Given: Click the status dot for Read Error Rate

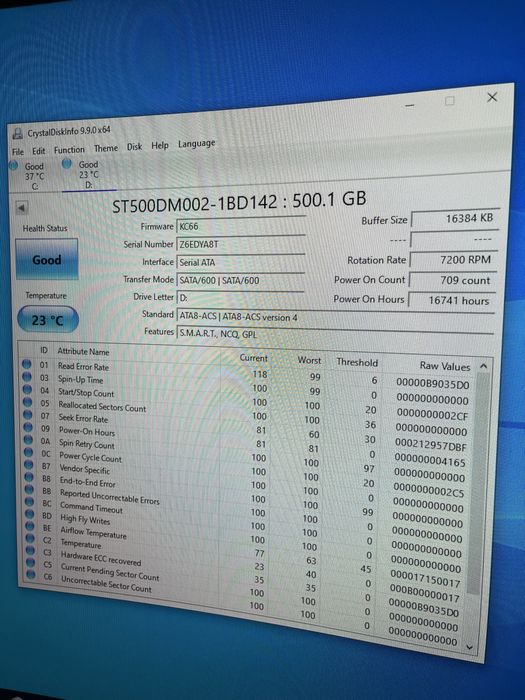Looking at the screenshot, I should click(x=27, y=364).
